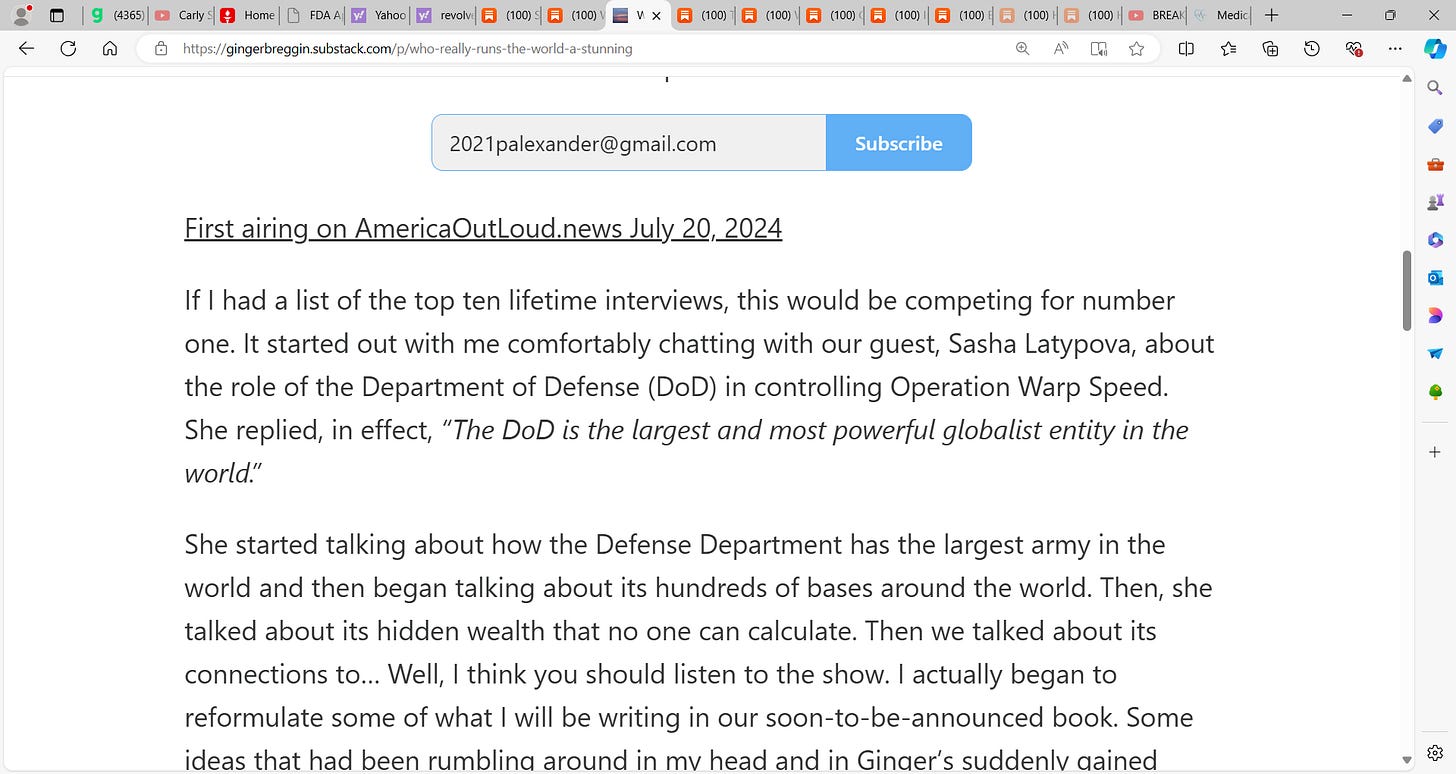Open the blue paper-plane sidebar icon

tap(1435, 353)
